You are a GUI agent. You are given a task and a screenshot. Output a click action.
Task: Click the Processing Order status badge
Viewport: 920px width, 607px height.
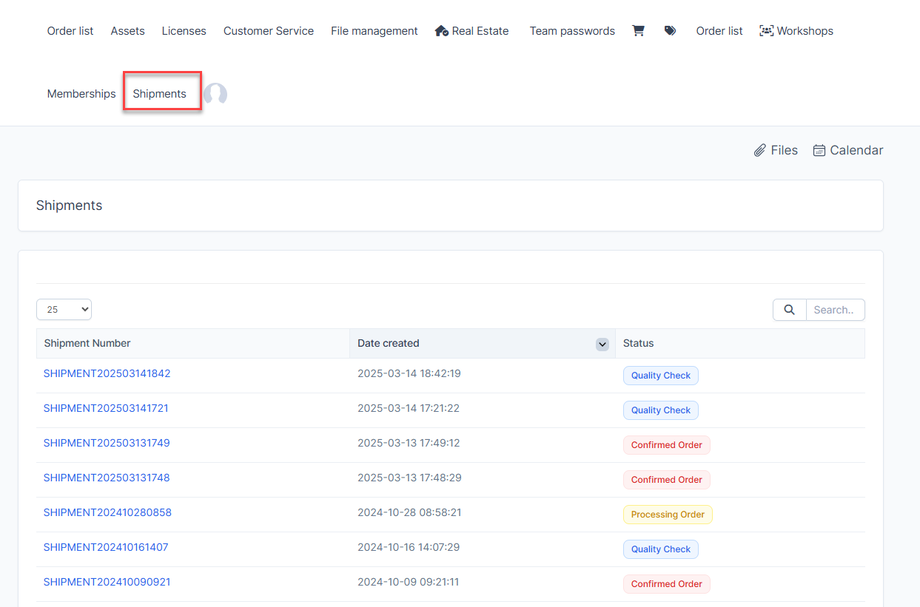click(667, 515)
